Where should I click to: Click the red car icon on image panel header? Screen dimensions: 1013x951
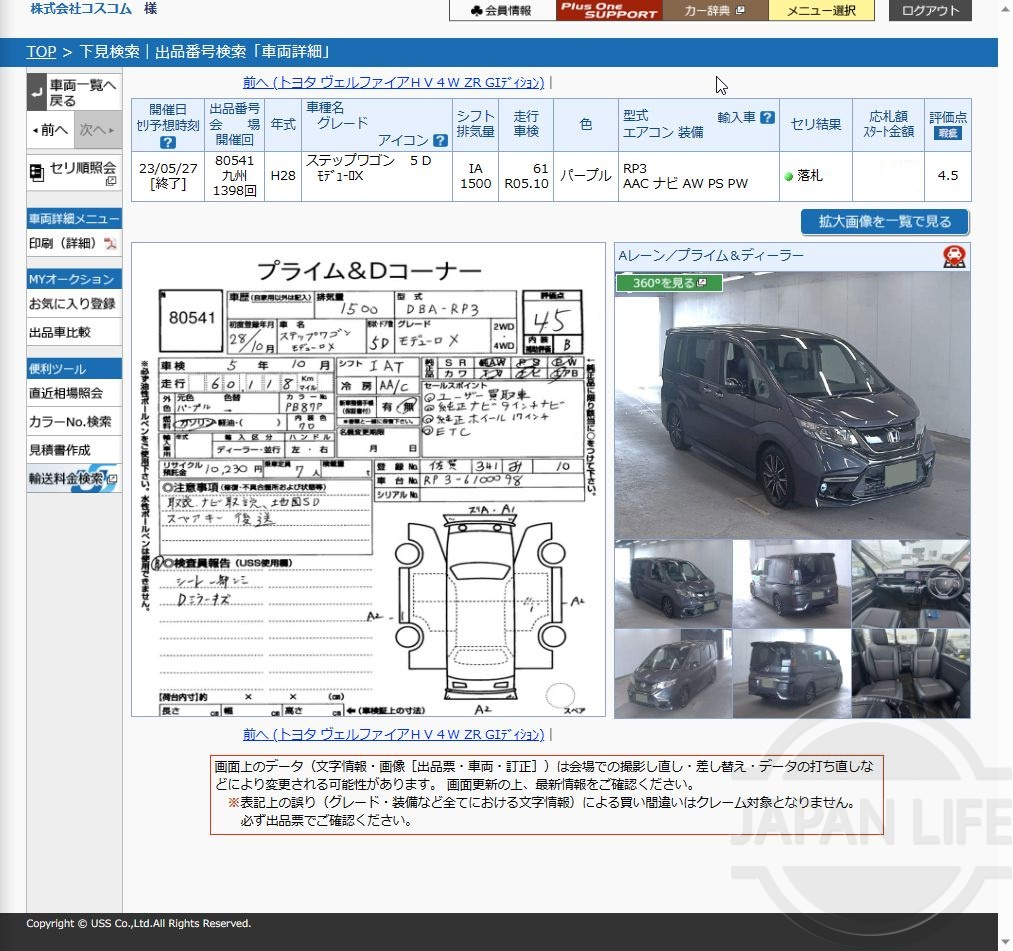[954, 256]
